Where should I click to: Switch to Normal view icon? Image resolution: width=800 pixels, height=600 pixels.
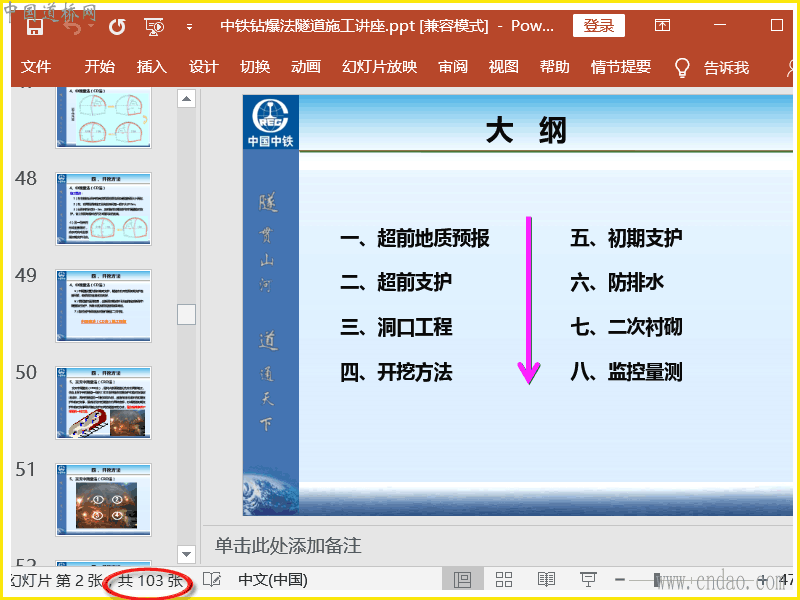[x=462, y=580]
